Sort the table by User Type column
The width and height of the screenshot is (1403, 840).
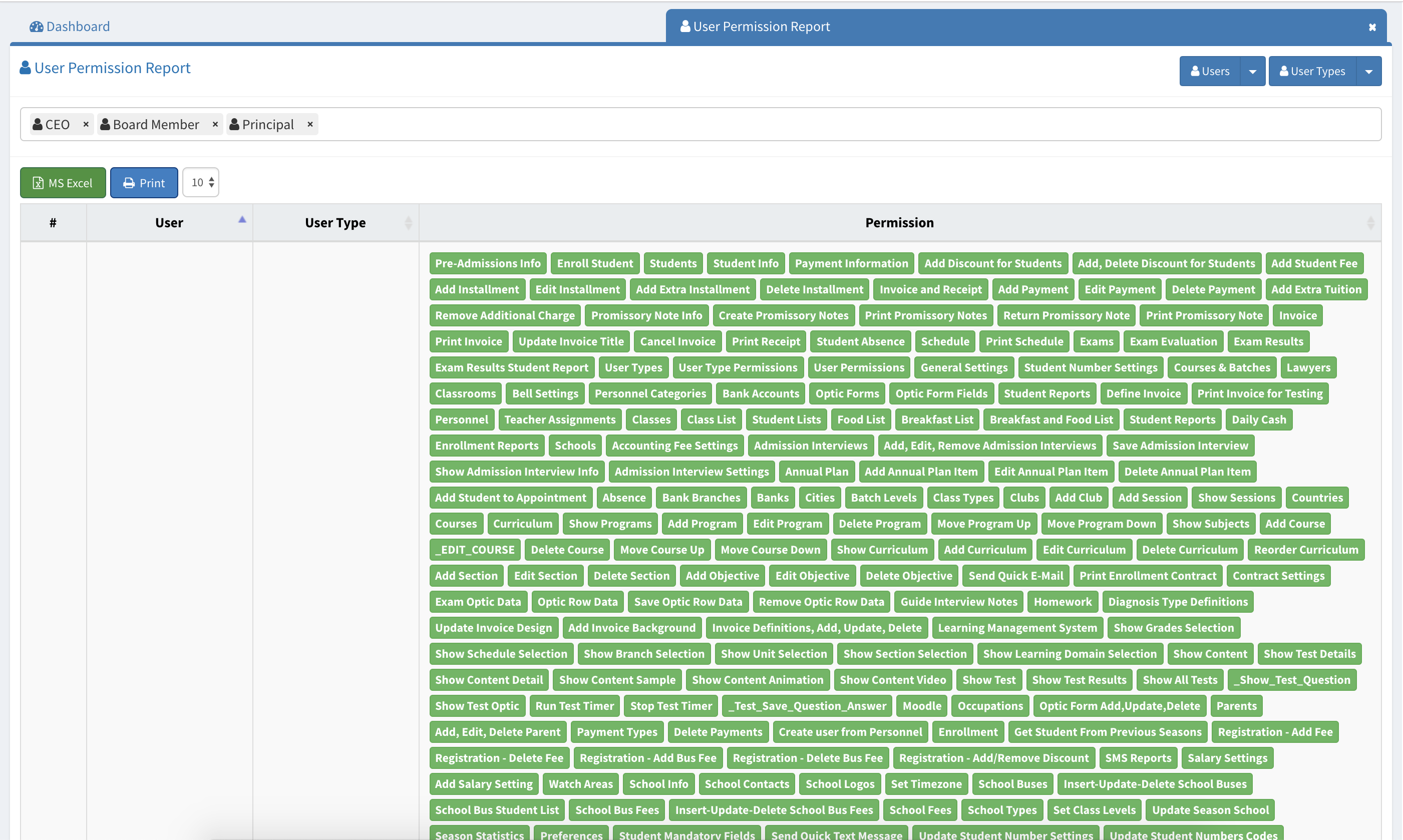pyautogui.click(x=335, y=222)
